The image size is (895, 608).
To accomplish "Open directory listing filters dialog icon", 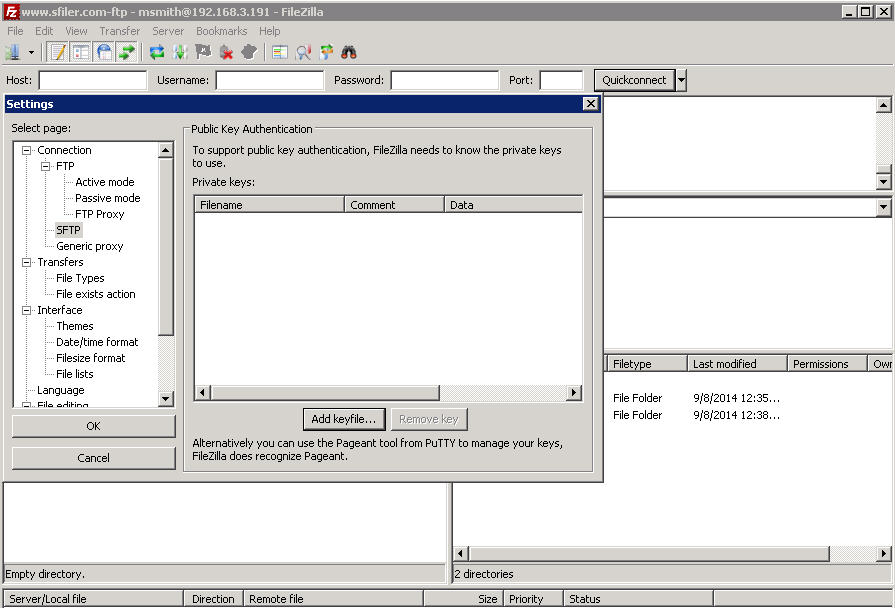I will point(280,53).
